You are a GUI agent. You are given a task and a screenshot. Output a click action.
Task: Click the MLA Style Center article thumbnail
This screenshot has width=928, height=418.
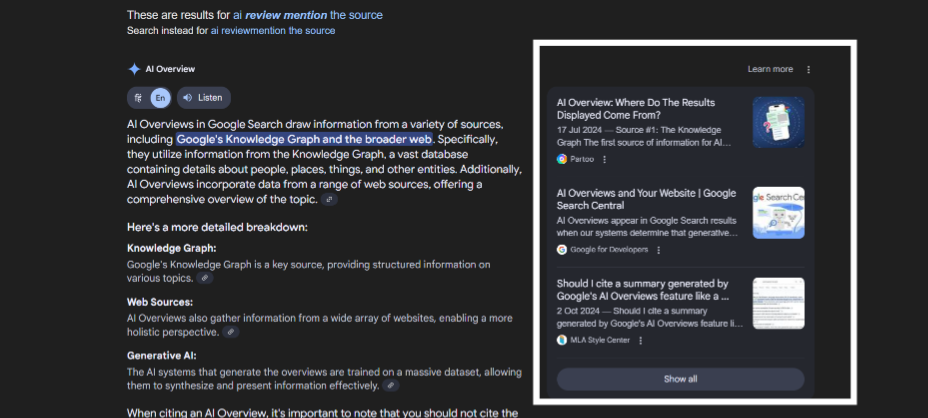[778, 303]
